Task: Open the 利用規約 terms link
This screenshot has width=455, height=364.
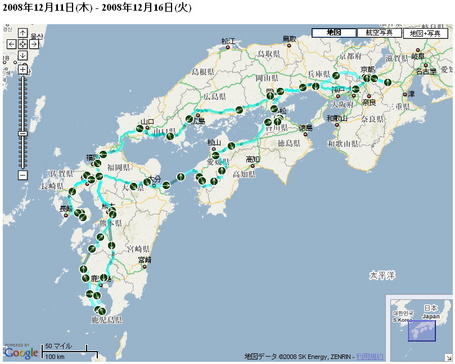Action: [x=369, y=357]
